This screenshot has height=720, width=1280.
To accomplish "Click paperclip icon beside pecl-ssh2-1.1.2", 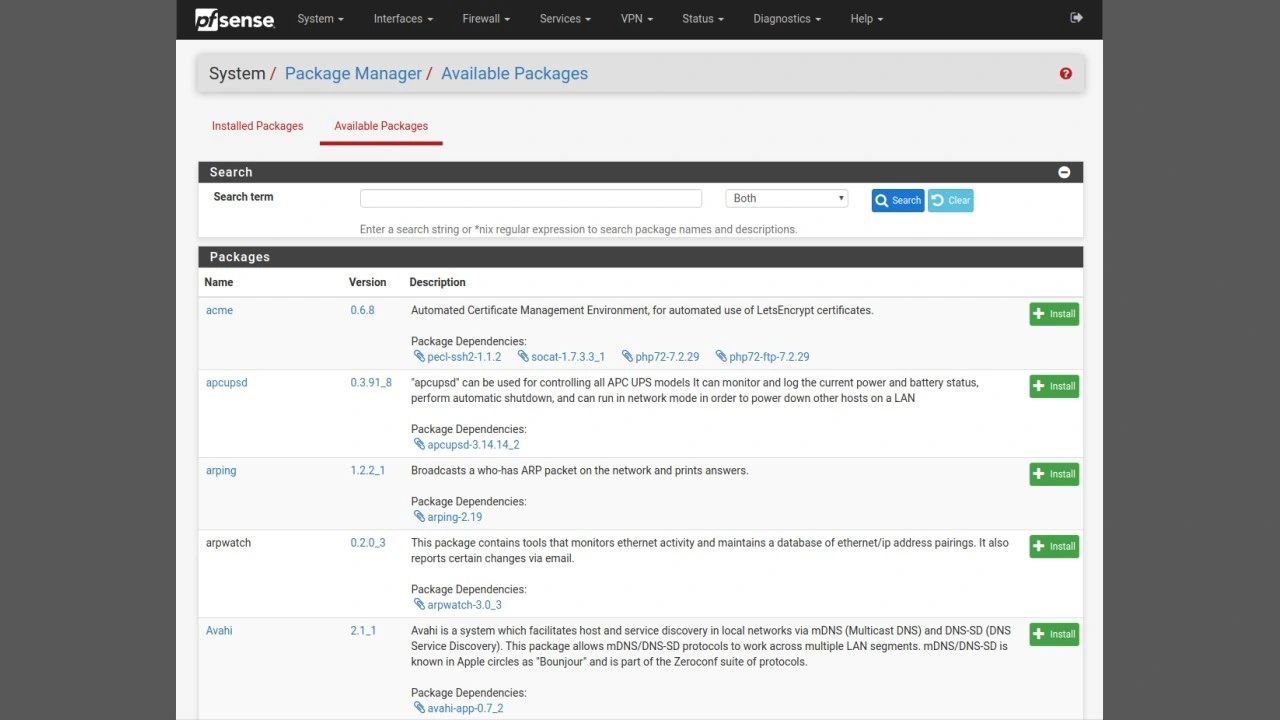I will (419, 356).
